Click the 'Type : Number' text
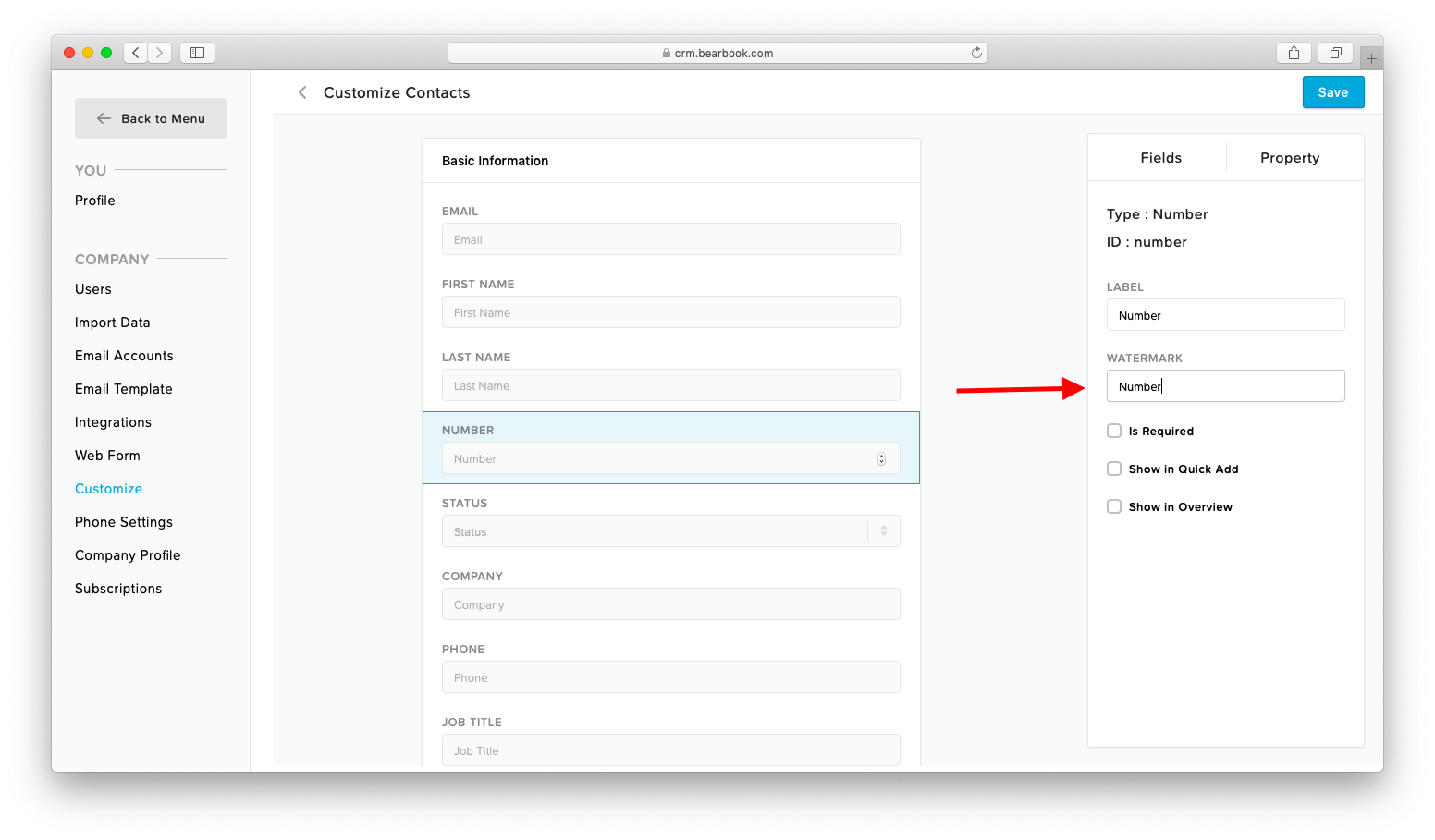Viewport: 1435px width, 840px height. coord(1157,214)
